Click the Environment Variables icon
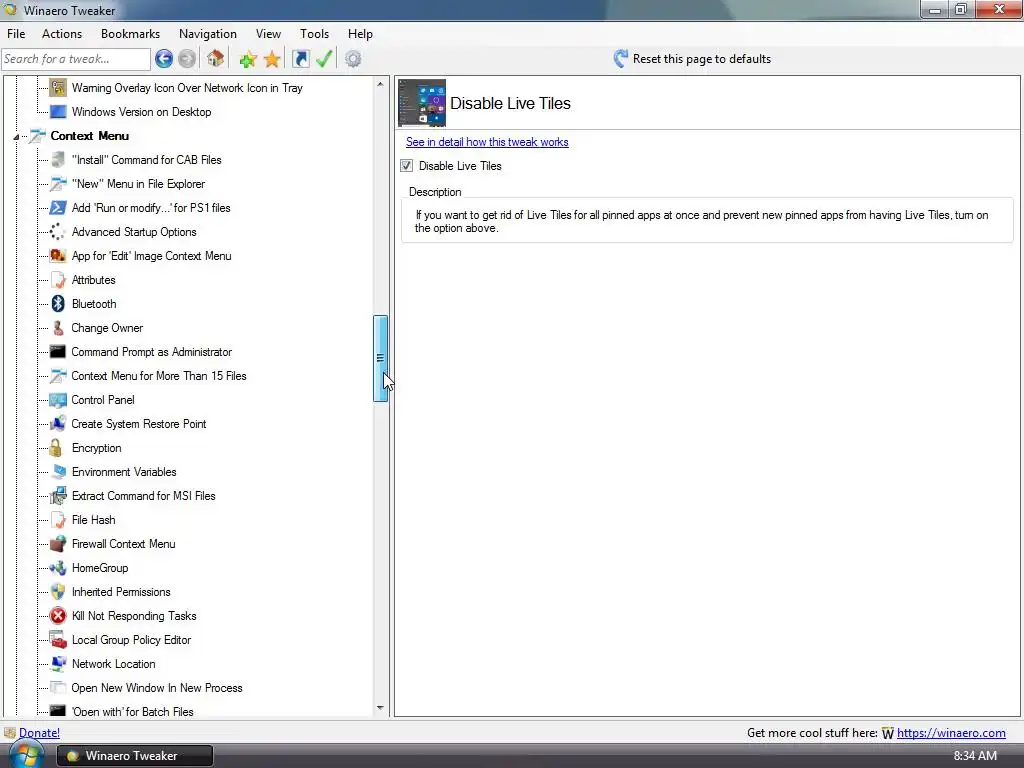Viewport: 1024px width, 768px height. pyautogui.click(x=58, y=472)
